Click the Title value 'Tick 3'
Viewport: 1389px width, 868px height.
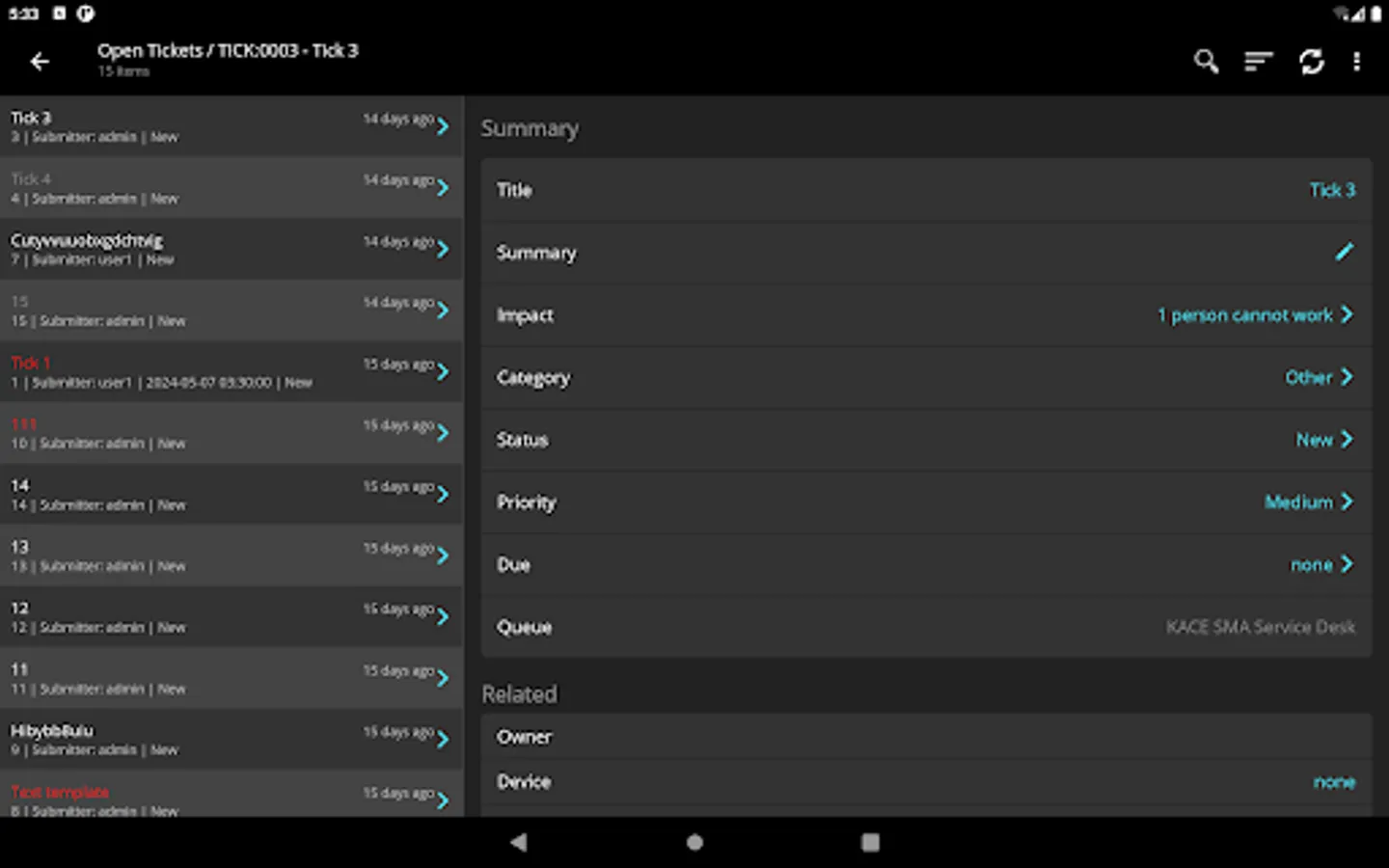tap(1332, 190)
